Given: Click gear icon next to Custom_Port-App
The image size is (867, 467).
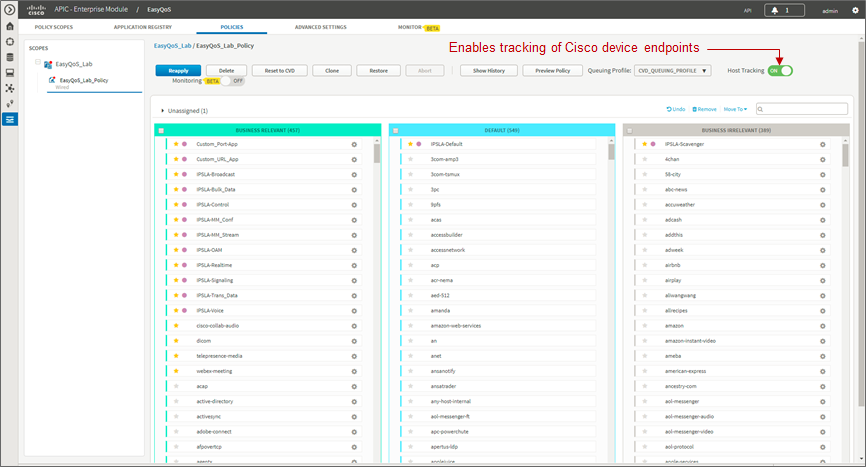Looking at the screenshot, I should click(354, 144).
